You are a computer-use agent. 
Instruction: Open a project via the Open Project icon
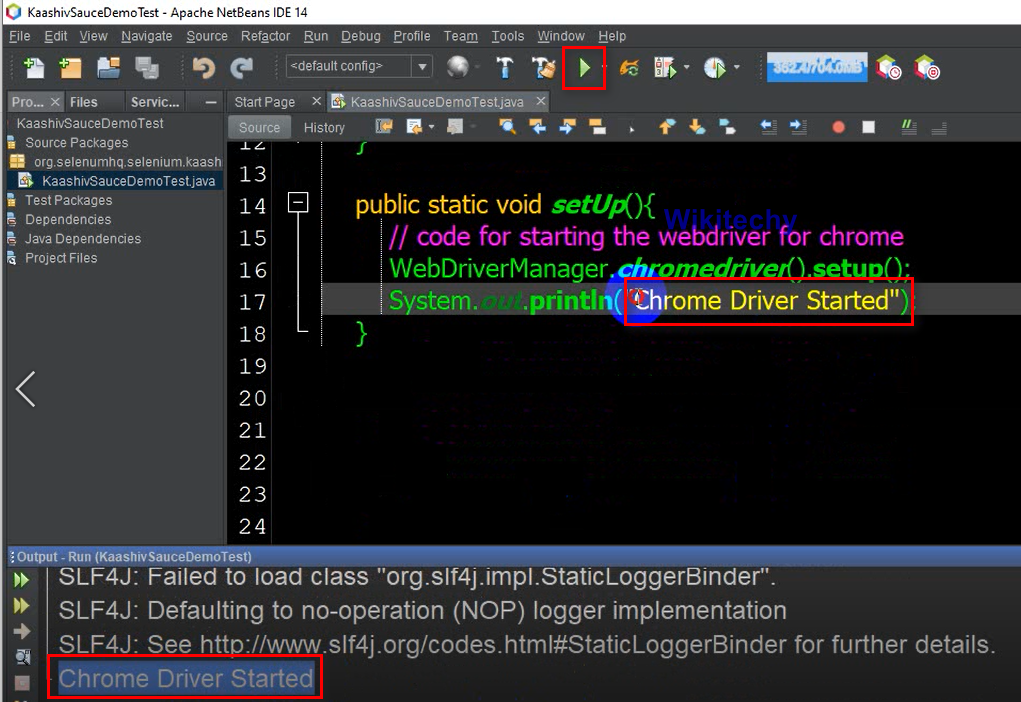[110, 67]
